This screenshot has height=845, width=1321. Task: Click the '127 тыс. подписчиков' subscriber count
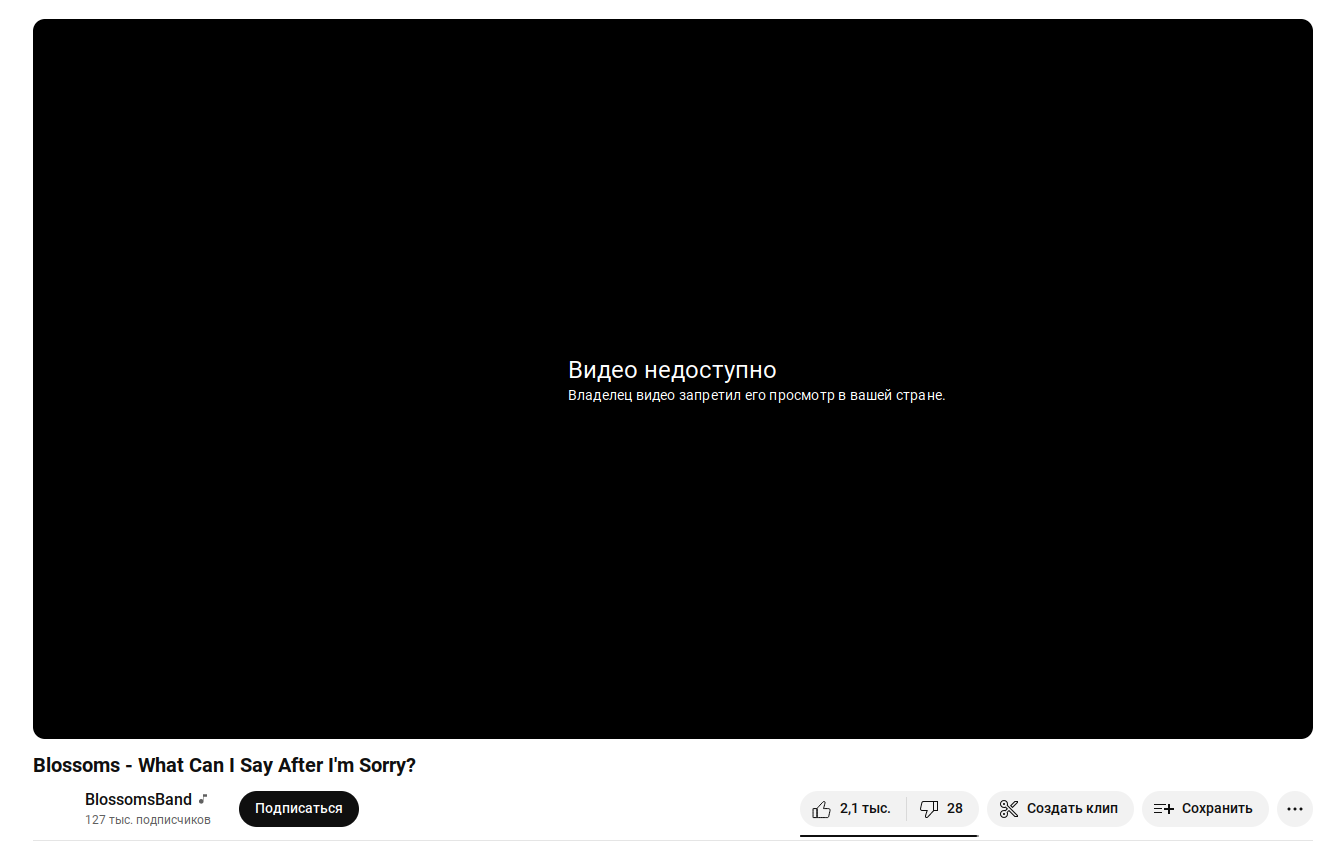click(148, 820)
